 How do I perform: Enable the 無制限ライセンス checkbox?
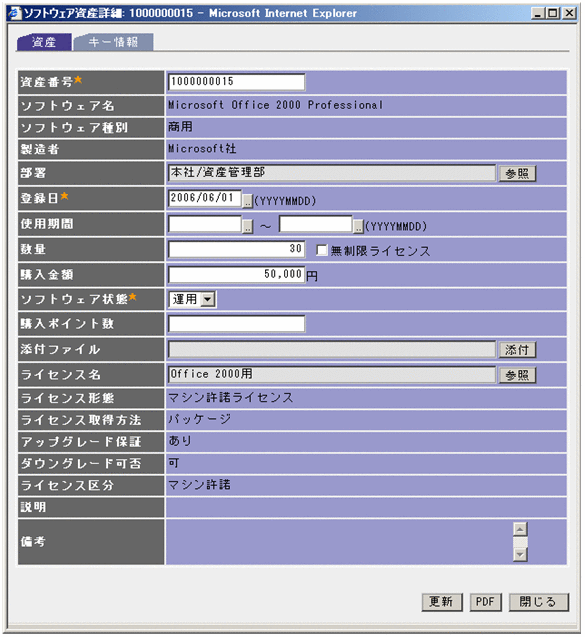click(x=321, y=250)
